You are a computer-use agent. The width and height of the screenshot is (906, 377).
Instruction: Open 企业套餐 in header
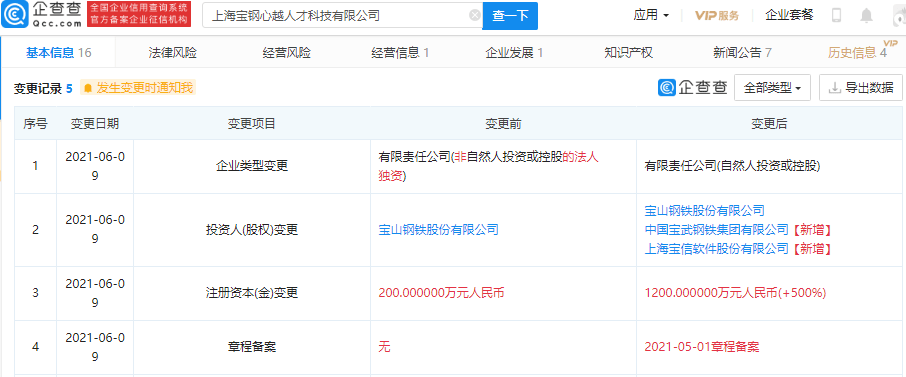click(x=789, y=16)
